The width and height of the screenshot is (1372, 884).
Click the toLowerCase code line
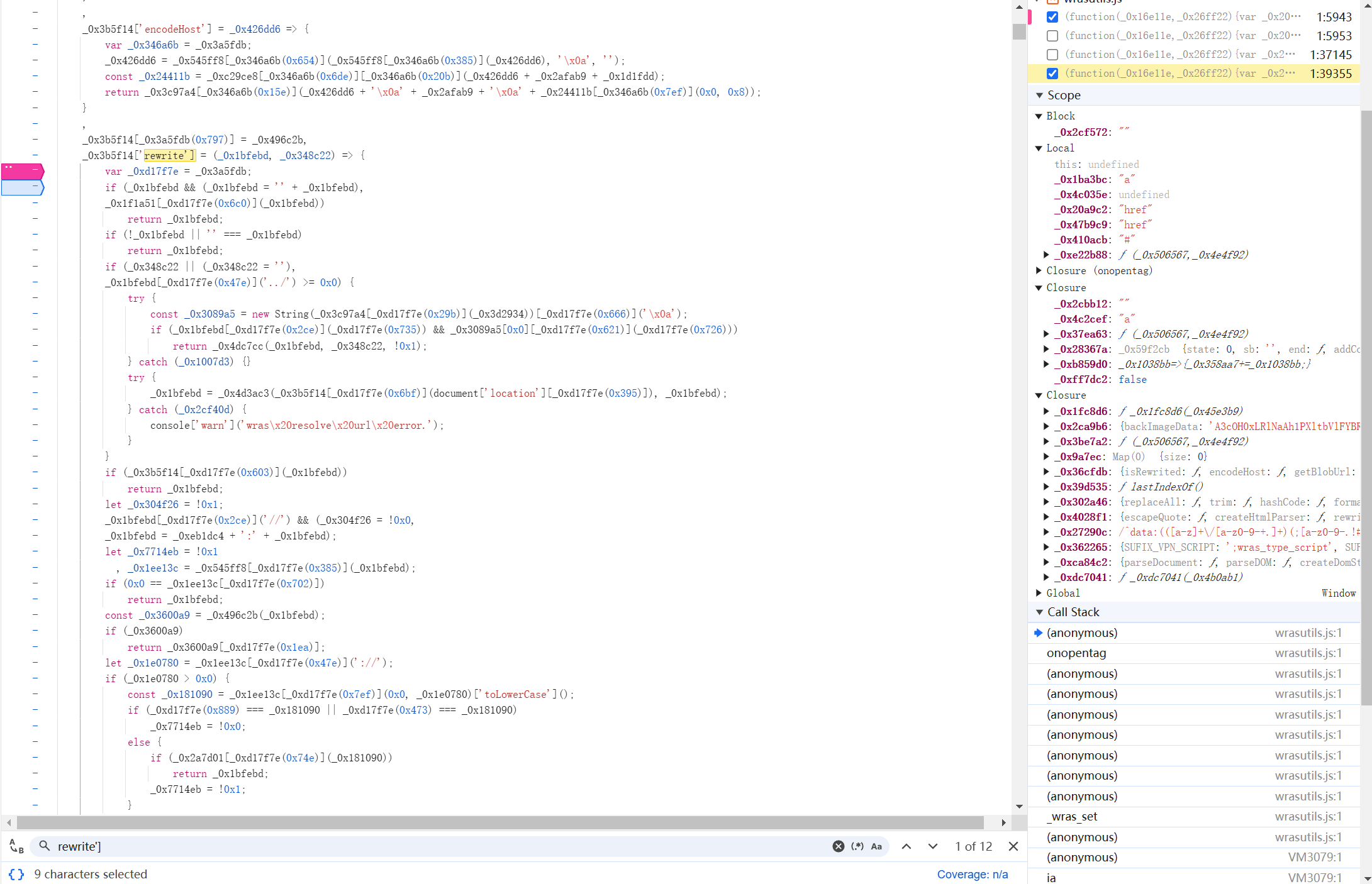click(x=350, y=694)
